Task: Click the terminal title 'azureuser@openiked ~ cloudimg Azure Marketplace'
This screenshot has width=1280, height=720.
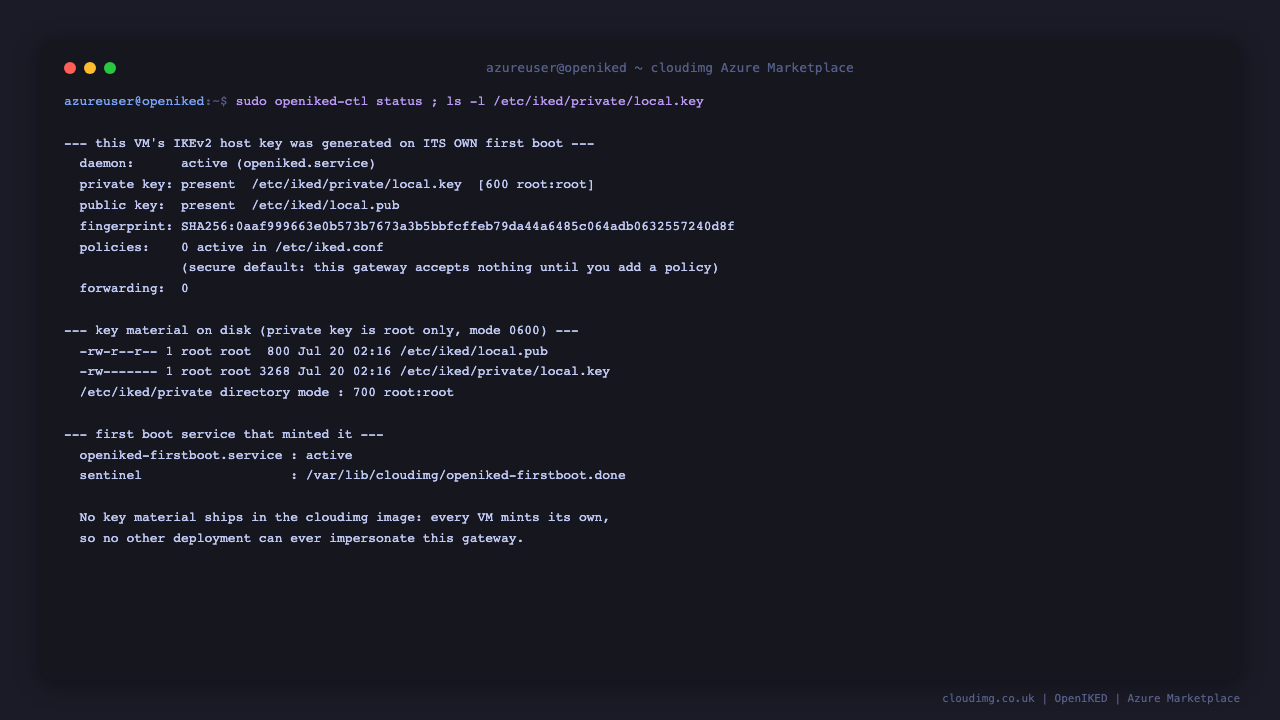Action: point(670,68)
